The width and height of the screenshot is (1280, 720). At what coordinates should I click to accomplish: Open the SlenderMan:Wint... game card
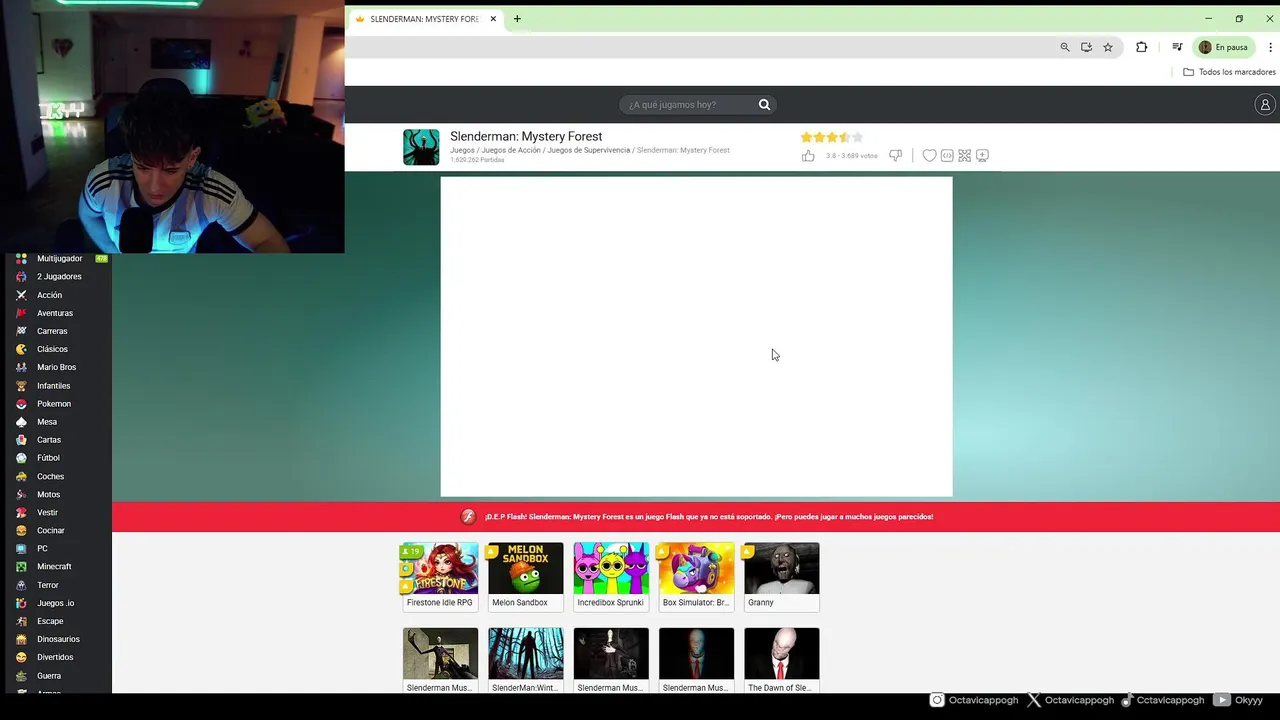coord(525,661)
